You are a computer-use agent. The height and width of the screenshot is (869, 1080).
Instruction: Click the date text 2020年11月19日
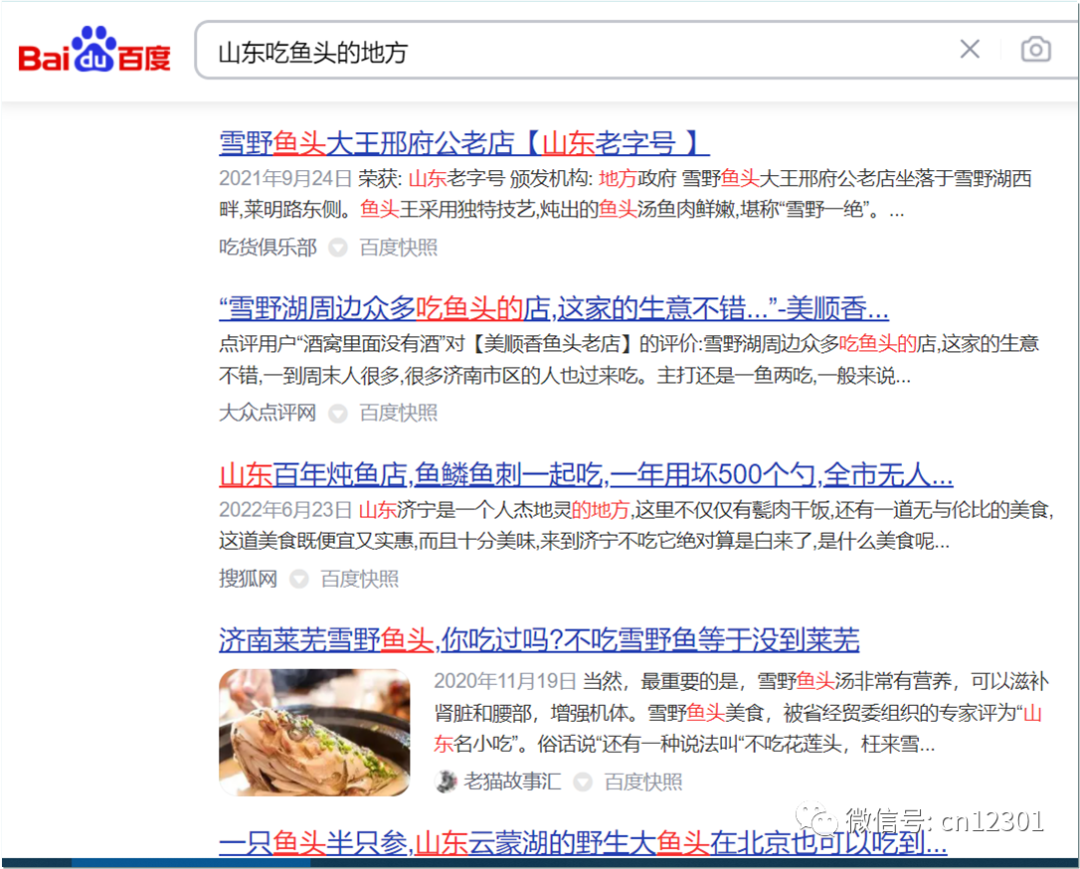(x=504, y=682)
